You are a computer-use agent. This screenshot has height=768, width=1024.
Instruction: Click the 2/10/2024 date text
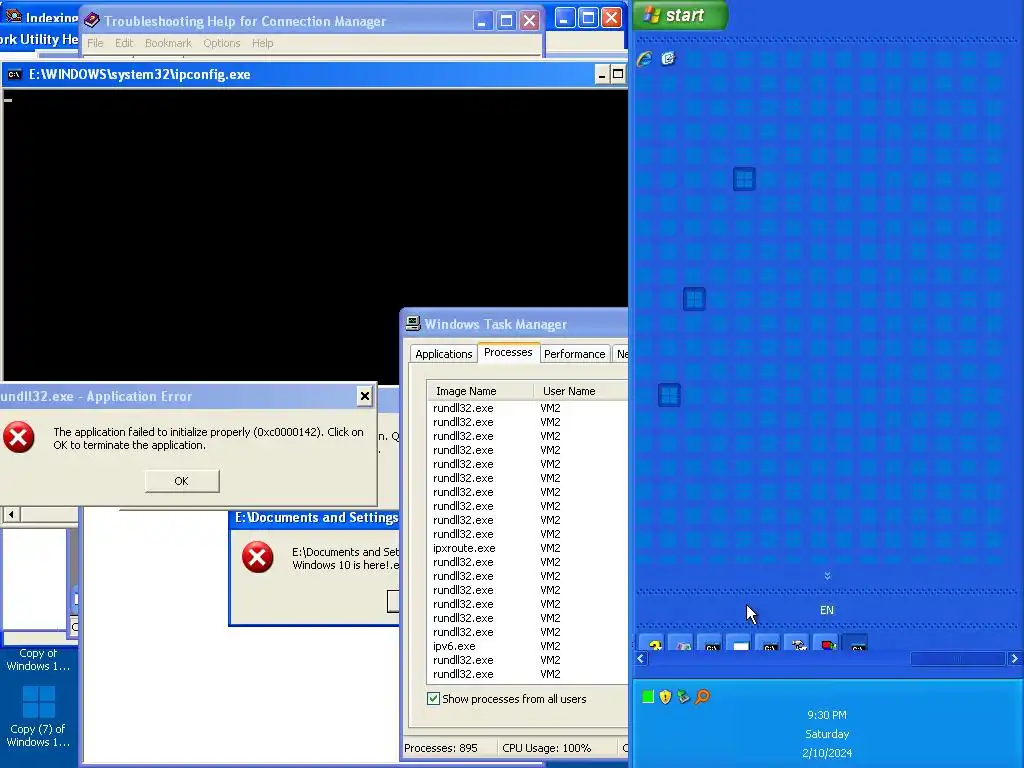tap(827, 753)
